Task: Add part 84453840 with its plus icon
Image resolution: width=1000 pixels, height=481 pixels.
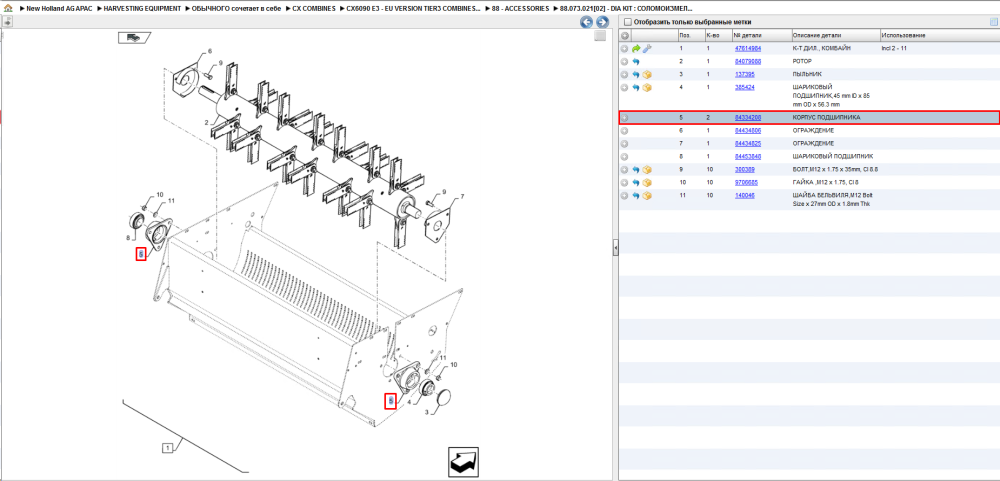Action: pyautogui.click(x=625, y=156)
